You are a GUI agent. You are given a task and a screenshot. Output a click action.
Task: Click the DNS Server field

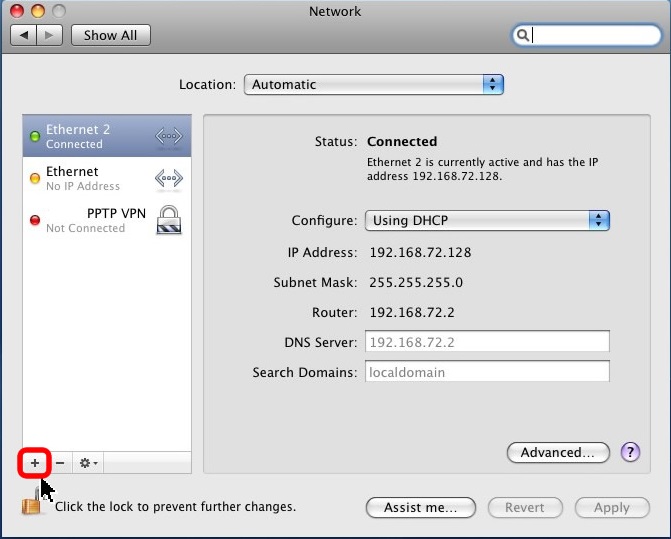[x=487, y=342]
